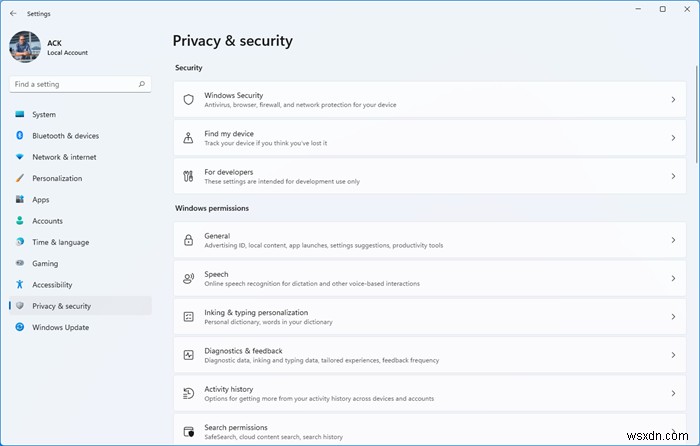
Task: Click the Speech permissions icon
Action: pos(188,278)
